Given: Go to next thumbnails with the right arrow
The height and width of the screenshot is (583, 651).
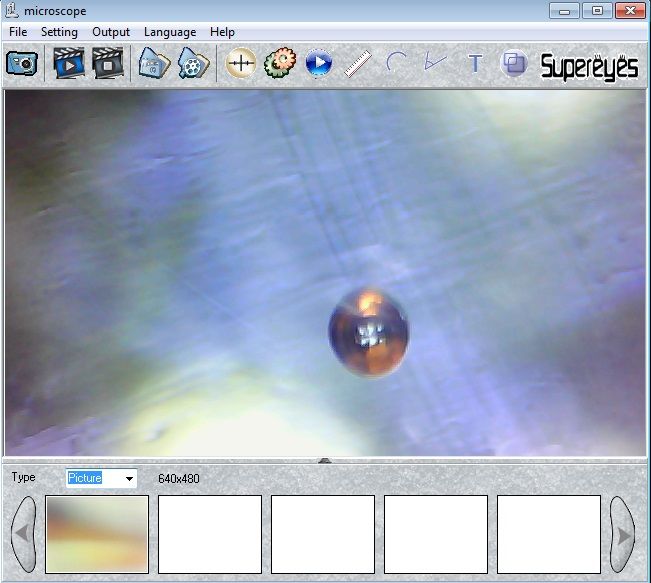Looking at the screenshot, I should [622, 535].
